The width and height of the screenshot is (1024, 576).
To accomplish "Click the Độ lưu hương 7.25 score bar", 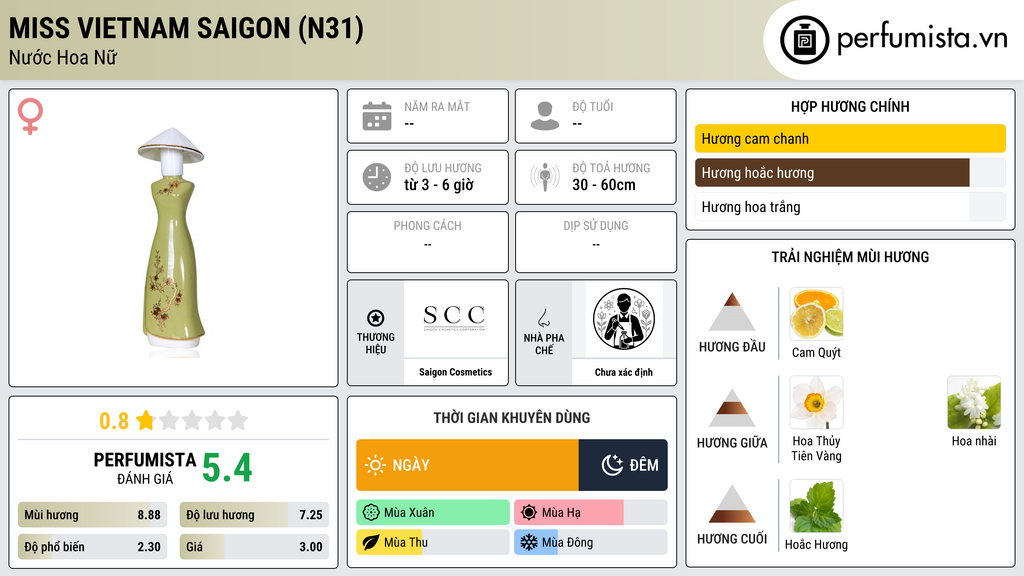I will 255,515.
